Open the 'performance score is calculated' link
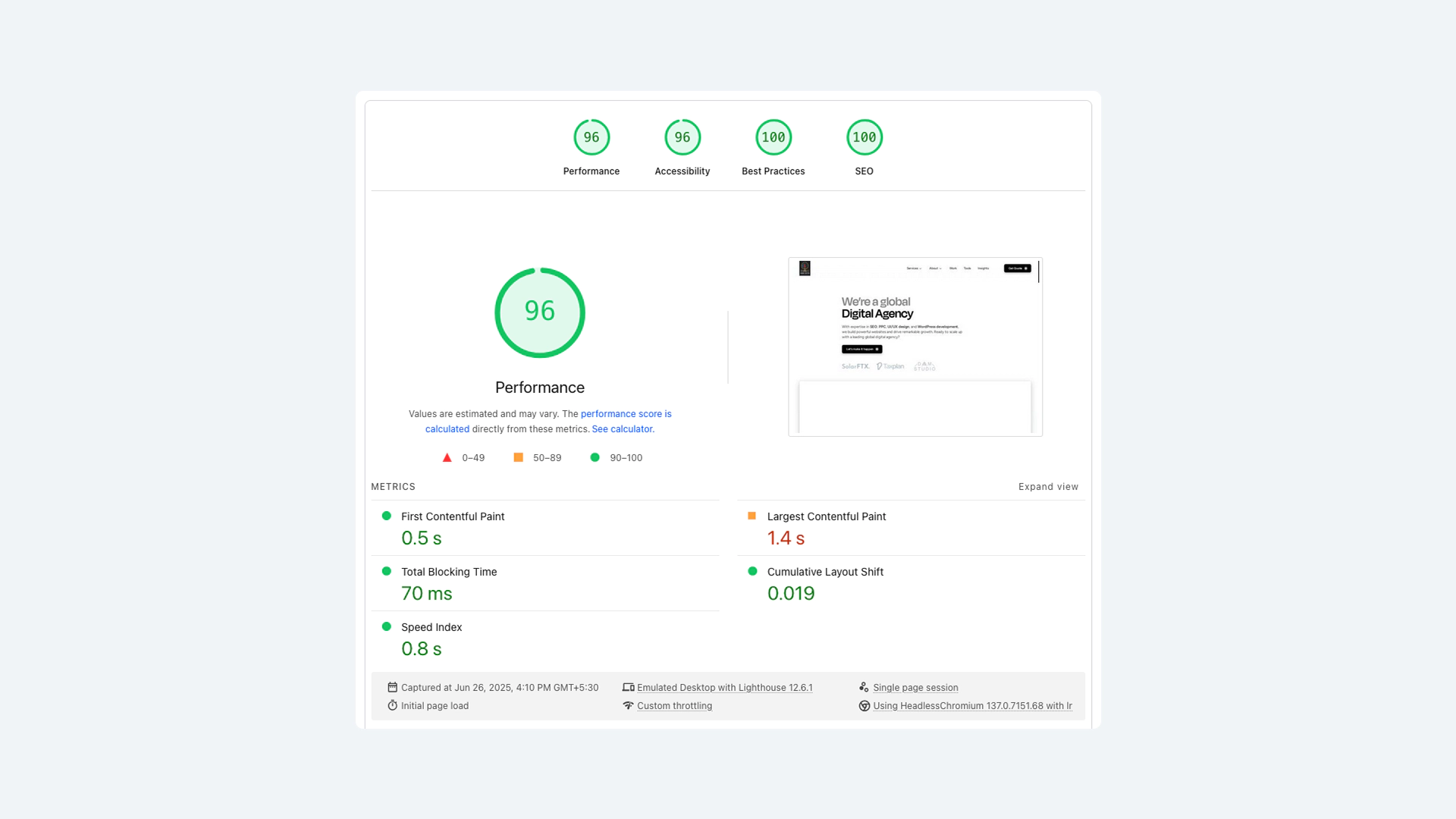This screenshot has width=1456, height=819. 626,414
